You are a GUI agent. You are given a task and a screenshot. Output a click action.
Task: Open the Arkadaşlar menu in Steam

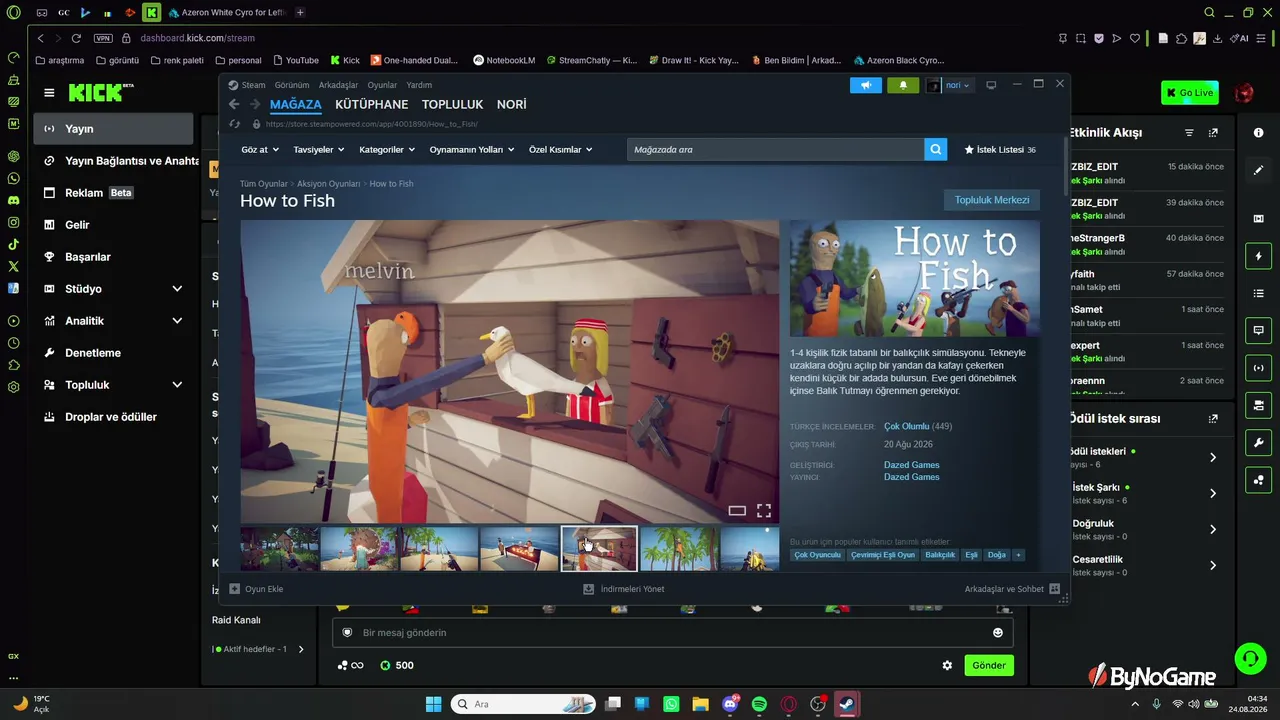coord(338,85)
